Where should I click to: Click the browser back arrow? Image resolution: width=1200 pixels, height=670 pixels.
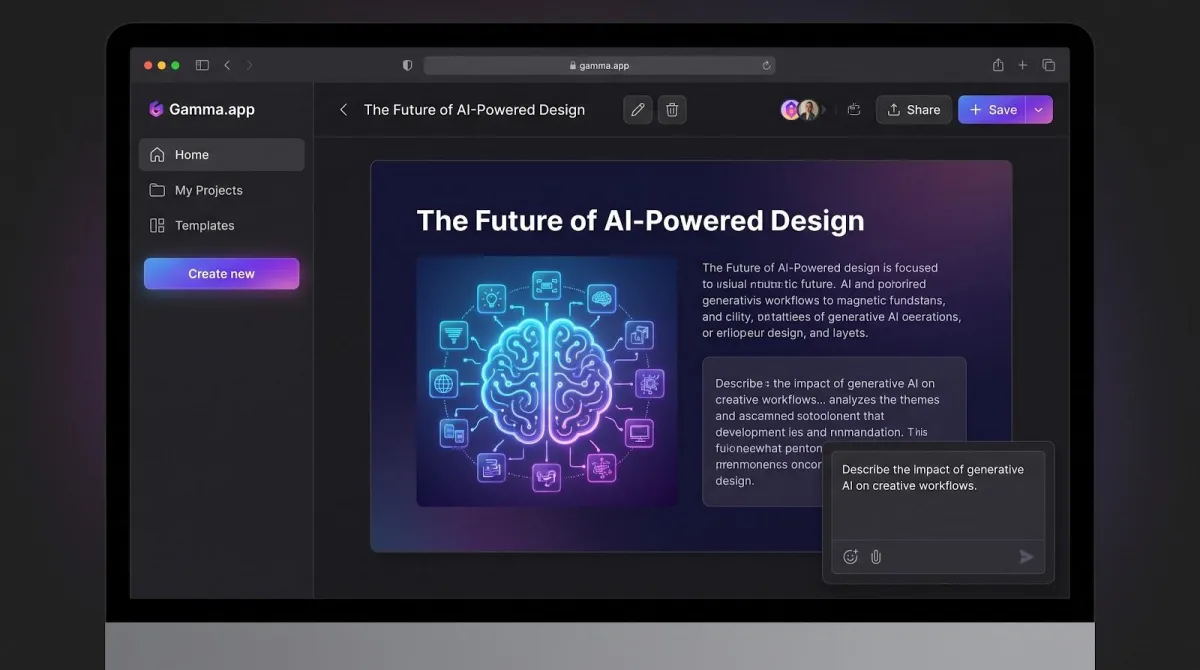coord(227,65)
